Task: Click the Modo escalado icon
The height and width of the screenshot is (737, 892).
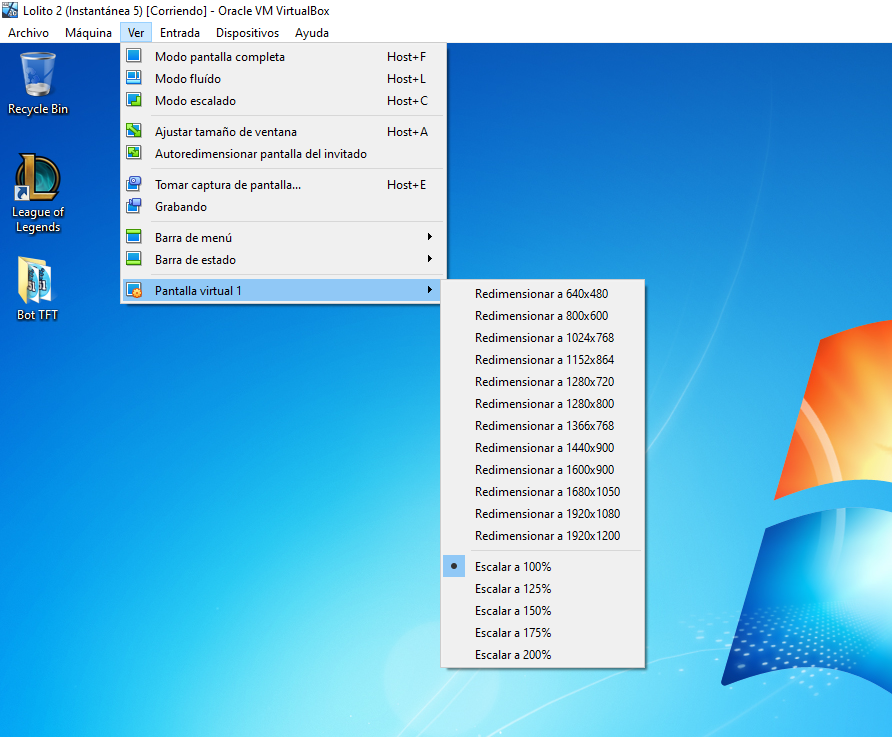Action: coord(134,101)
